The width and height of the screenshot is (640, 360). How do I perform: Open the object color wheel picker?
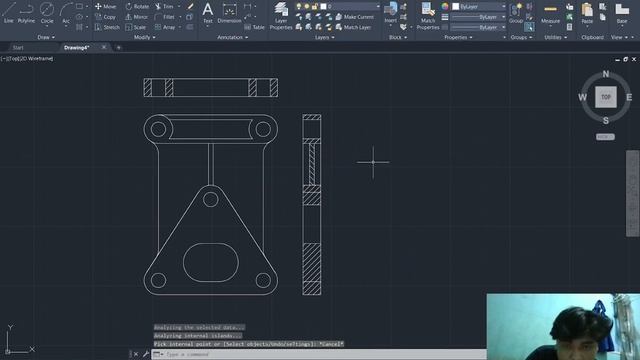click(445, 7)
